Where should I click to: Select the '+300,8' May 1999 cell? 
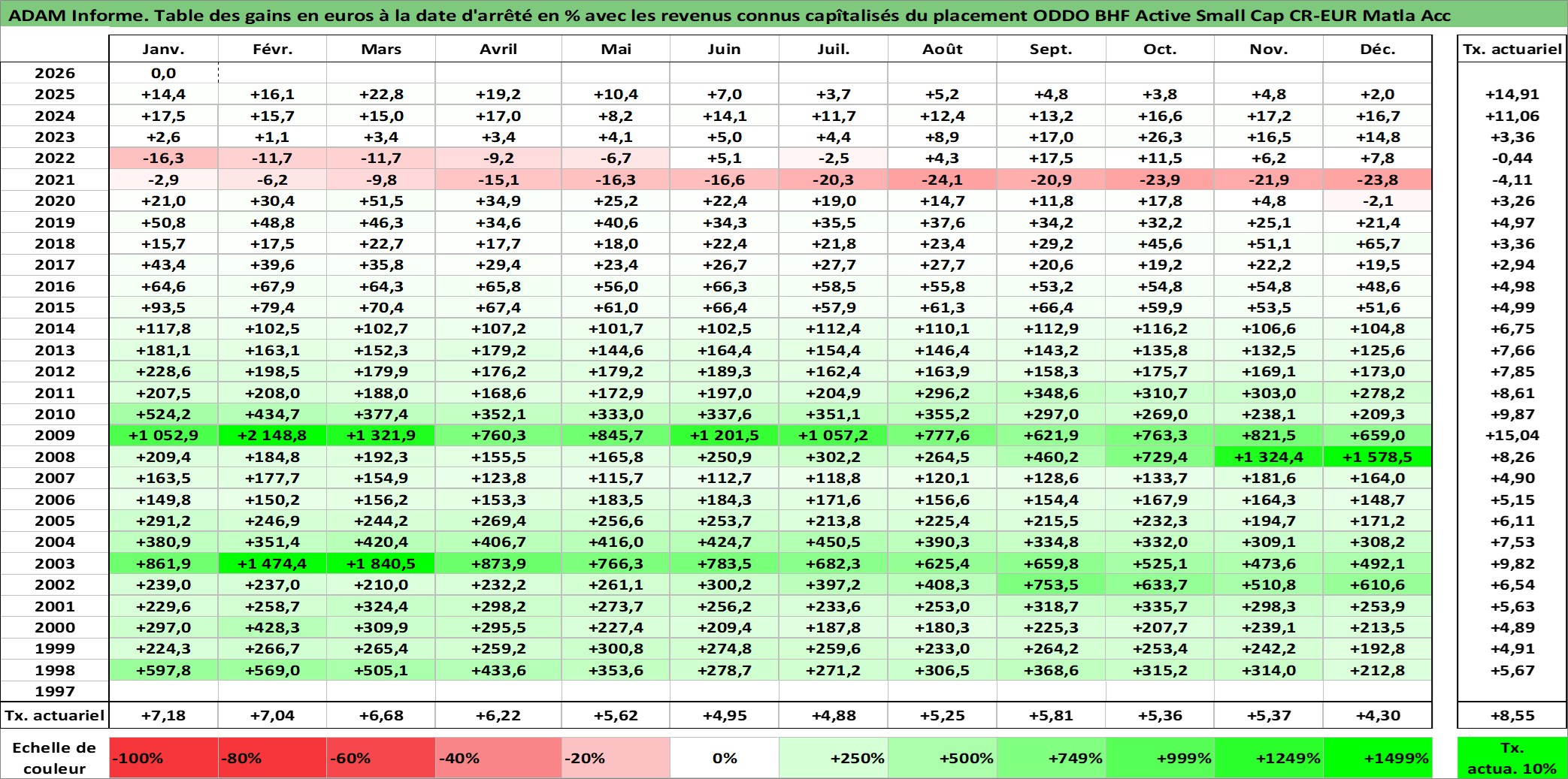coord(616,648)
